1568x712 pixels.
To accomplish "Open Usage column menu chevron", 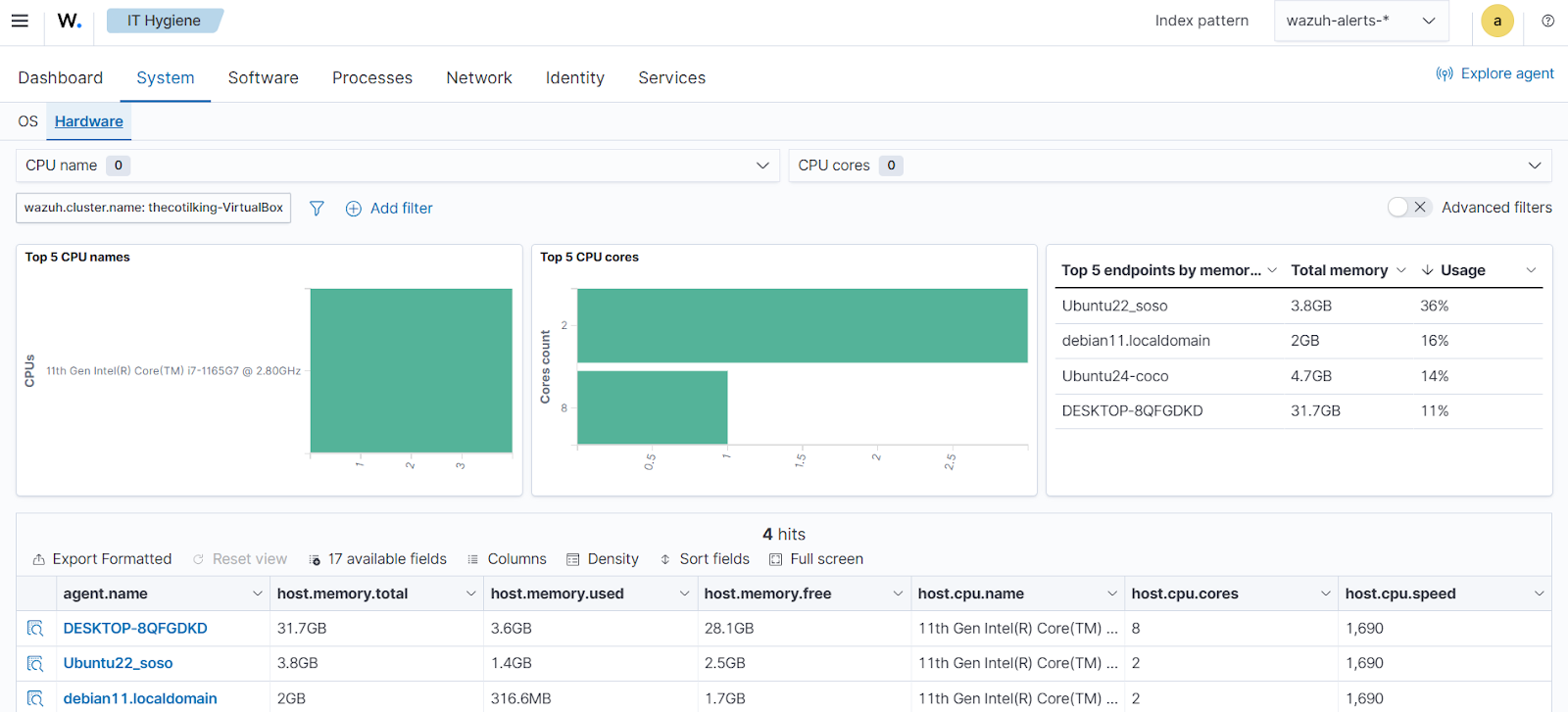I will [x=1531, y=270].
